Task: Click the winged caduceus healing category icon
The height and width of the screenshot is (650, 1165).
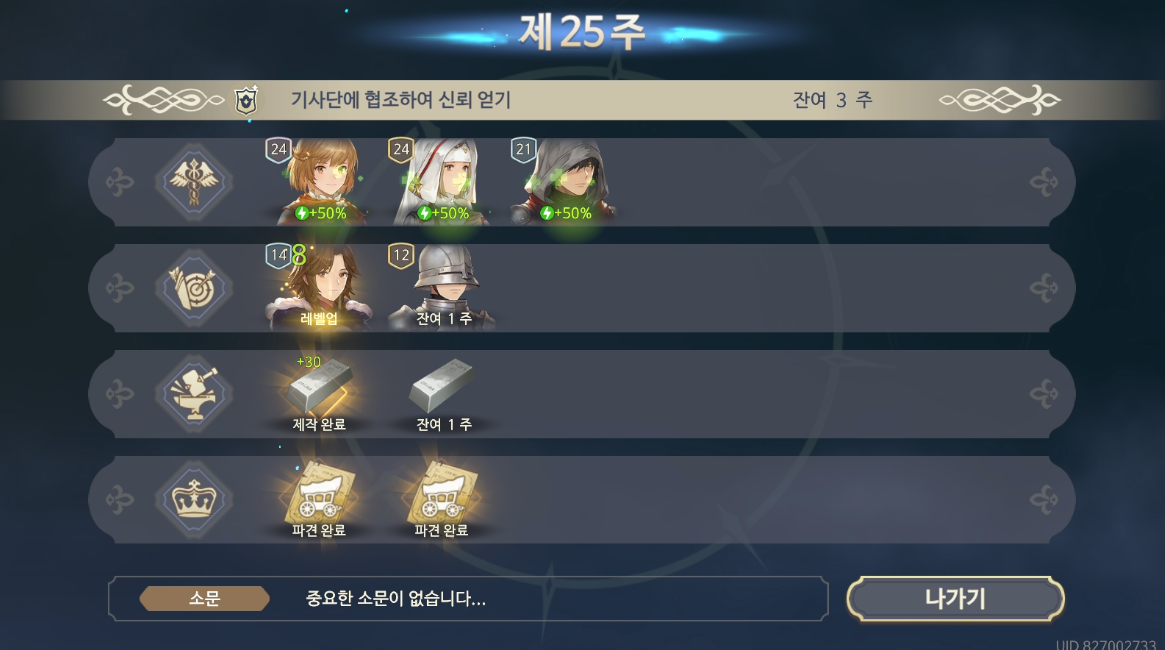Action: 194,181
